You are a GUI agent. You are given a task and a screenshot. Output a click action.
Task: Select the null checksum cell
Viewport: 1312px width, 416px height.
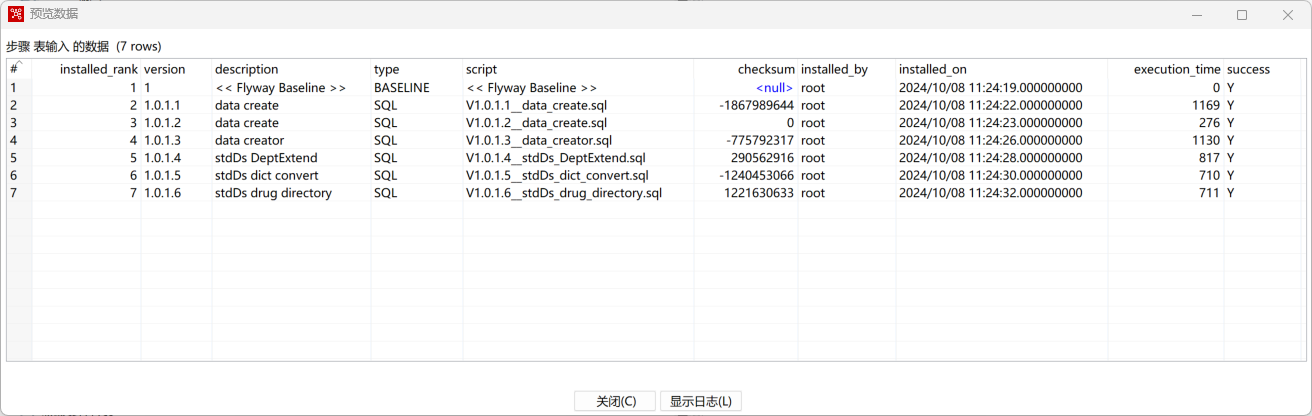point(774,88)
